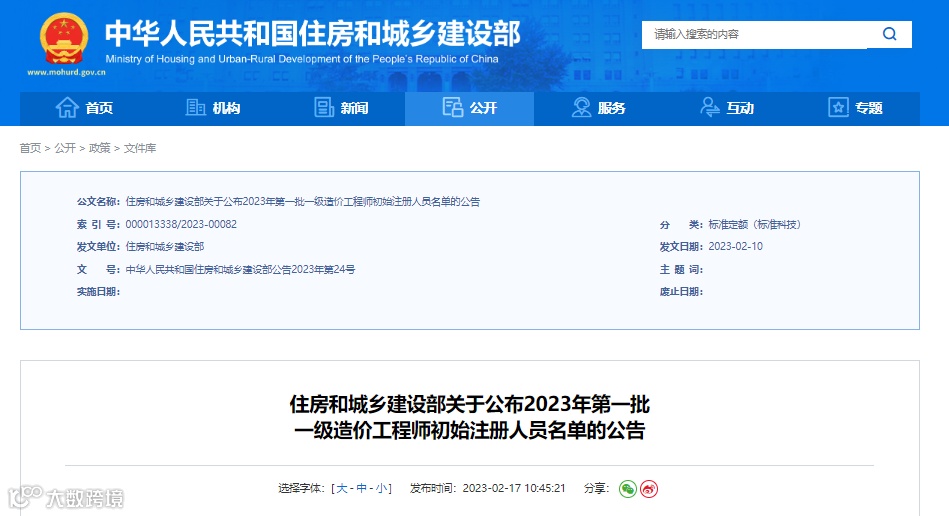Viewport: 949px width, 516px height.
Task: Click the search magnifier icon
Action: pyautogui.click(x=889, y=34)
